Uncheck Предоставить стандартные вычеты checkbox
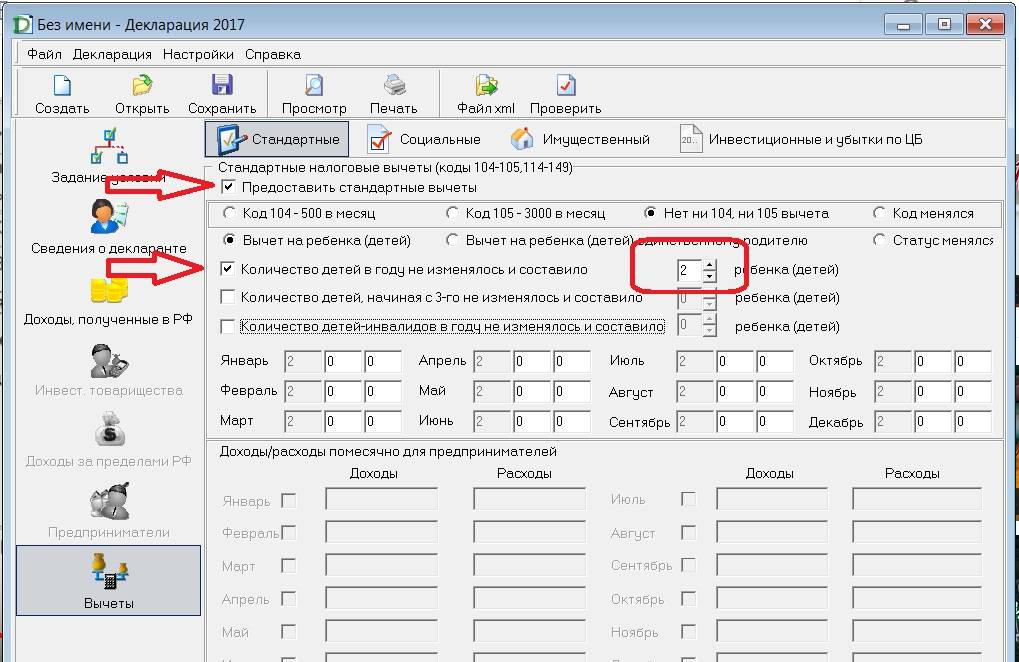 click(x=229, y=187)
